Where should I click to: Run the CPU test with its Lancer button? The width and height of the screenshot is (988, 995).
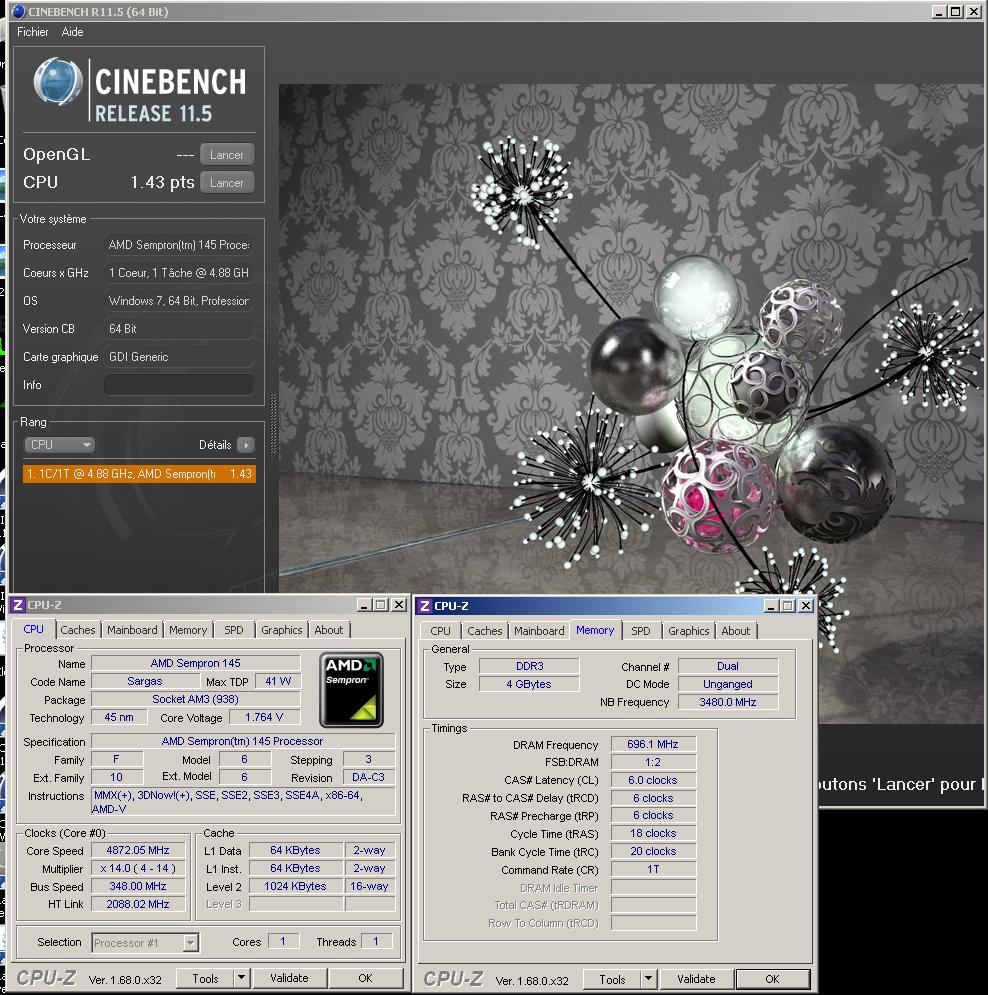click(x=227, y=183)
